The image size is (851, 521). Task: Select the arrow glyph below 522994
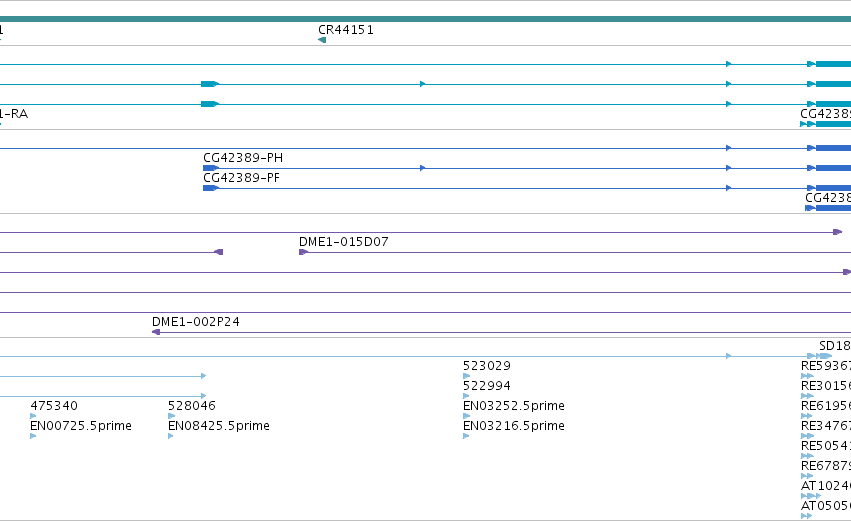coord(466,396)
